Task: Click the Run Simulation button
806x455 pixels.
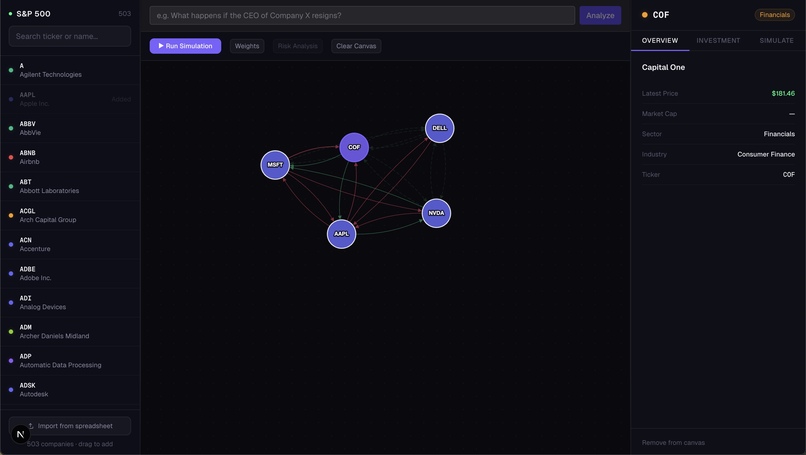Action: click(186, 46)
